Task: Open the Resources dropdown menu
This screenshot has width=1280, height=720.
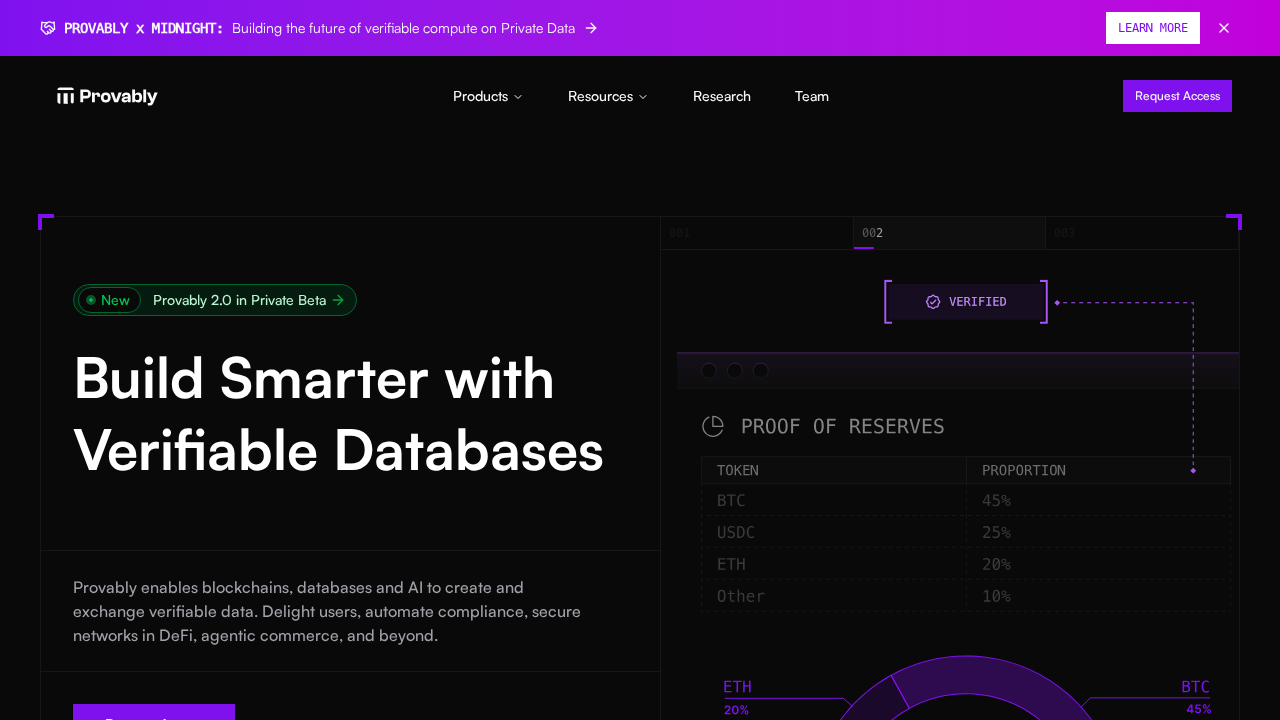Action: point(607,96)
